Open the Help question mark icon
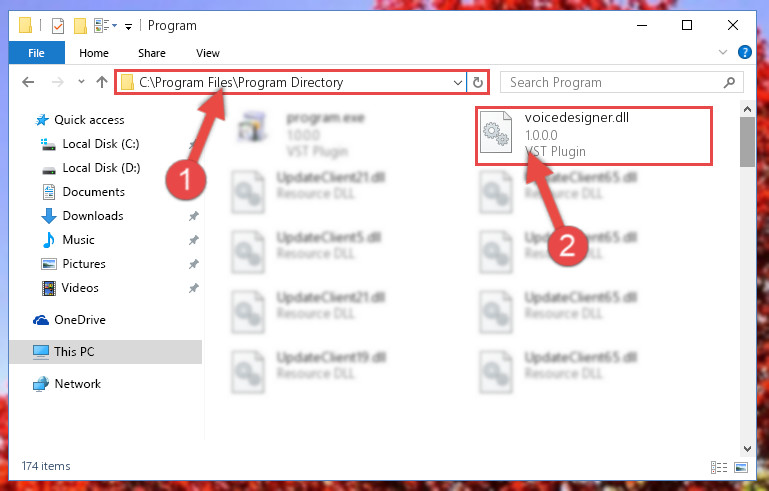This screenshot has width=769, height=491. [x=744, y=52]
